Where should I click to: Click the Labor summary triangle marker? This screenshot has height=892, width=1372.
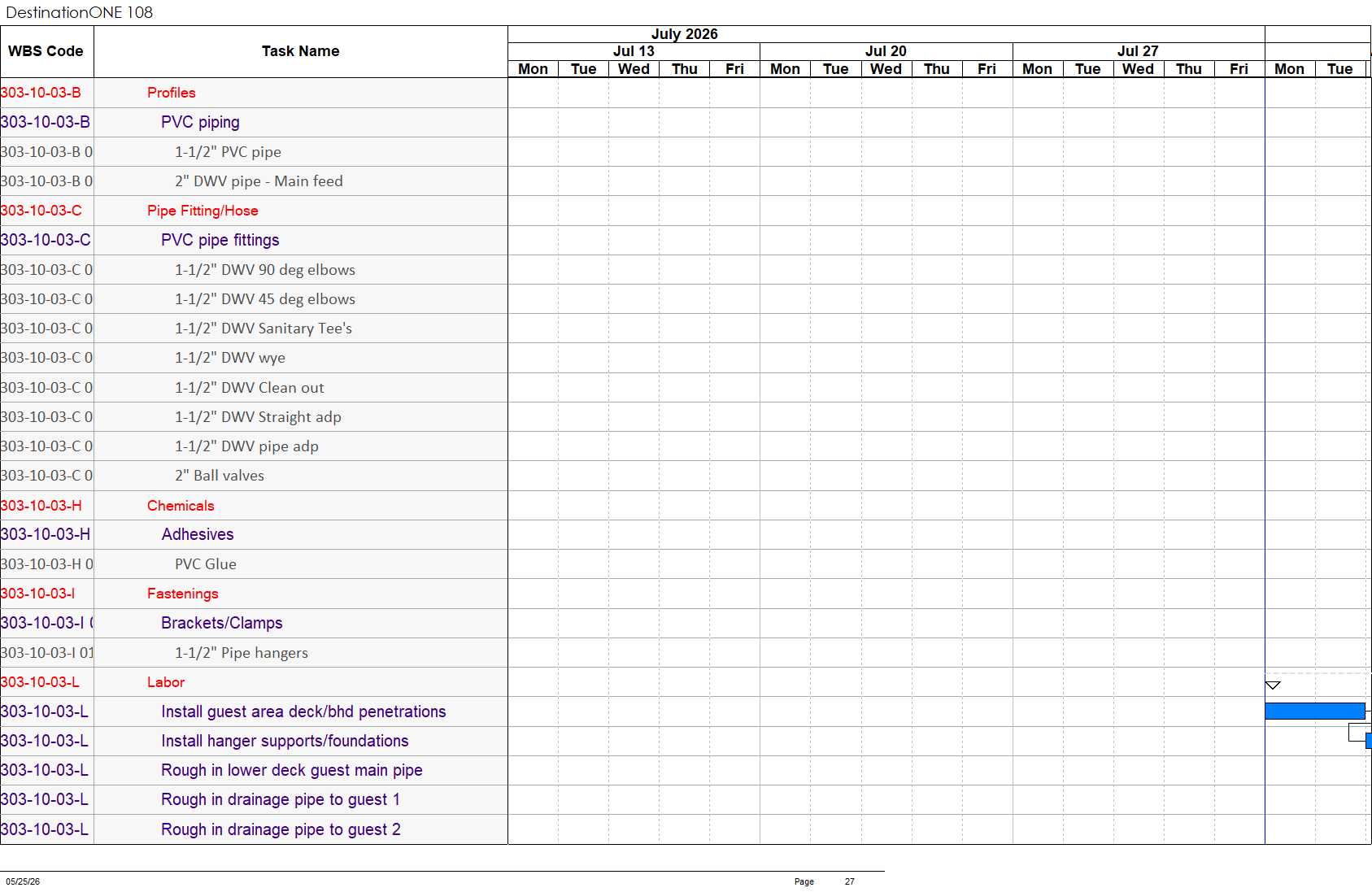[x=1273, y=685]
